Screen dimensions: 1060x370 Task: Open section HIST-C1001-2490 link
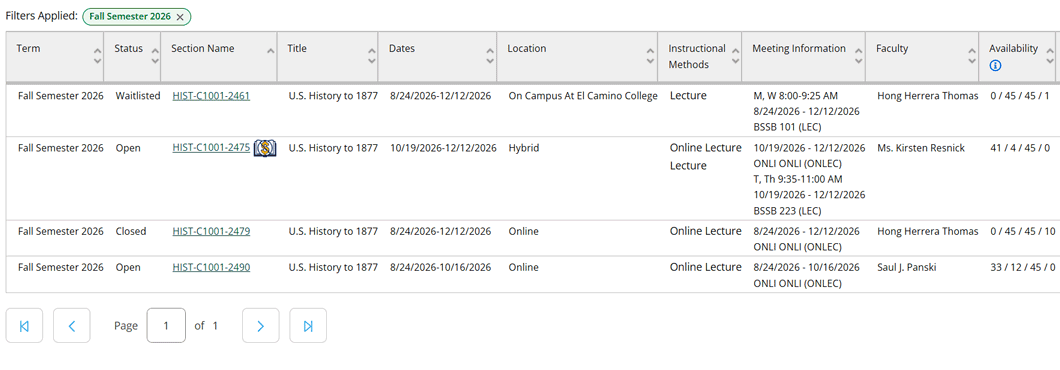click(211, 267)
